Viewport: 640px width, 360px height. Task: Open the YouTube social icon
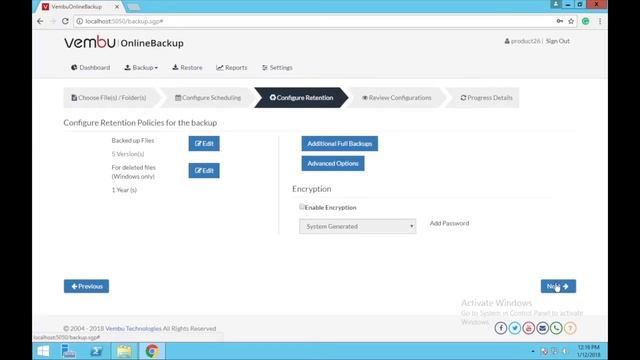pyautogui.click(x=529, y=328)
